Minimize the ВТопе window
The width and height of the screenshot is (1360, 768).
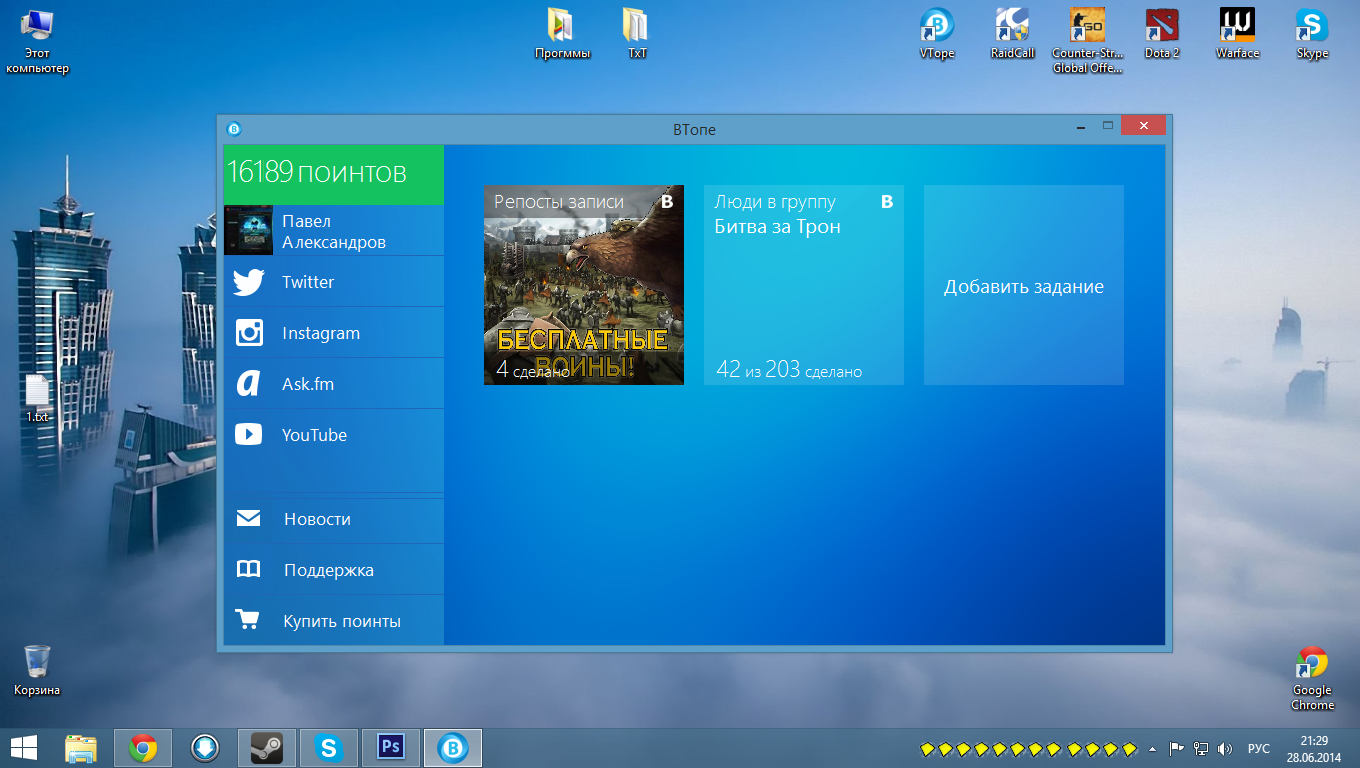(1082, 126)
